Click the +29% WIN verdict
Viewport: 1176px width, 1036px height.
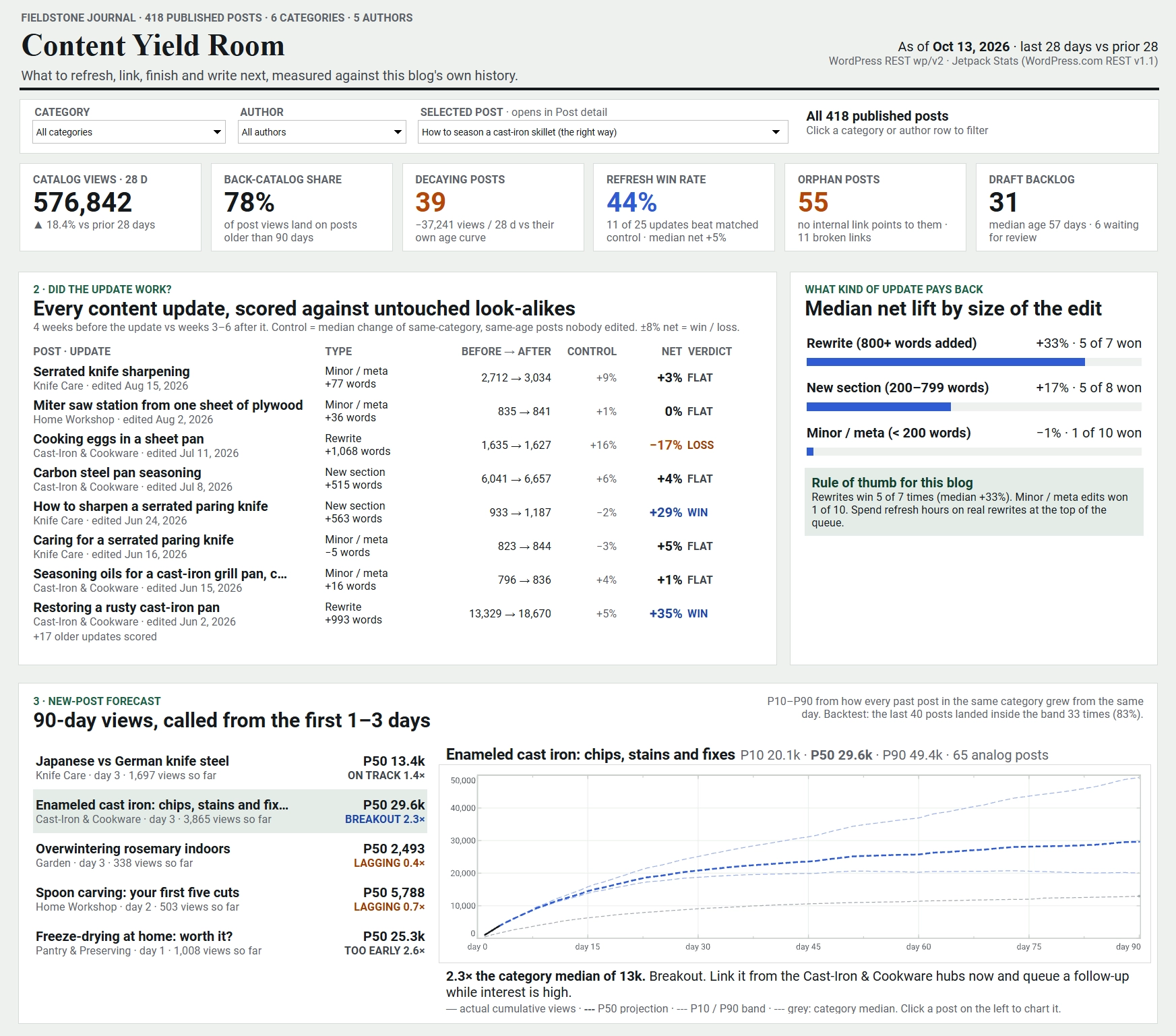[x=679, y=513]
